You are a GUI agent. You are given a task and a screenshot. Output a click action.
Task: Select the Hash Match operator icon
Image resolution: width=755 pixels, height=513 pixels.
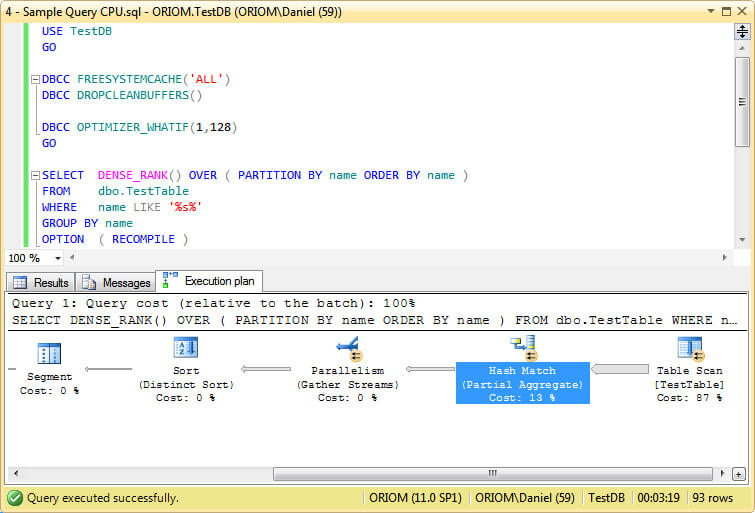point(523,348)
